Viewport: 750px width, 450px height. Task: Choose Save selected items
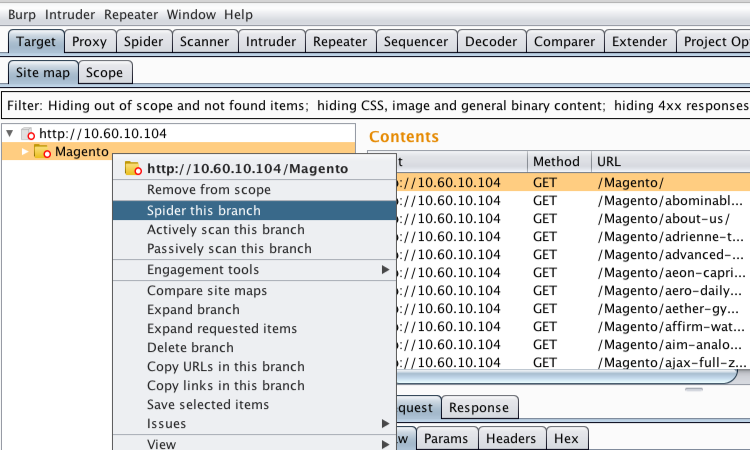pyautogui.click(x=254, y=405)
